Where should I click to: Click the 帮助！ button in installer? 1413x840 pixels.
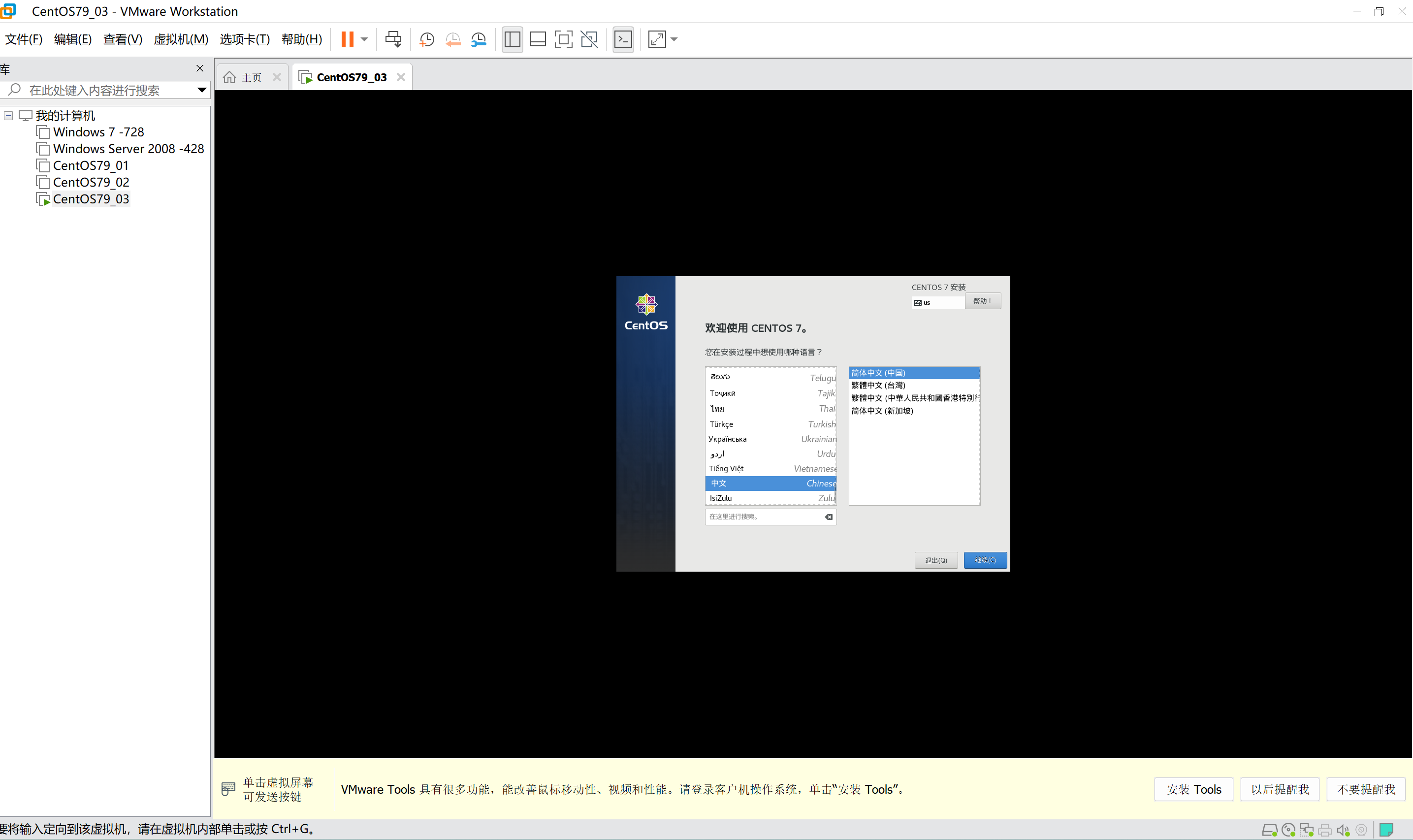coord(982,300)
